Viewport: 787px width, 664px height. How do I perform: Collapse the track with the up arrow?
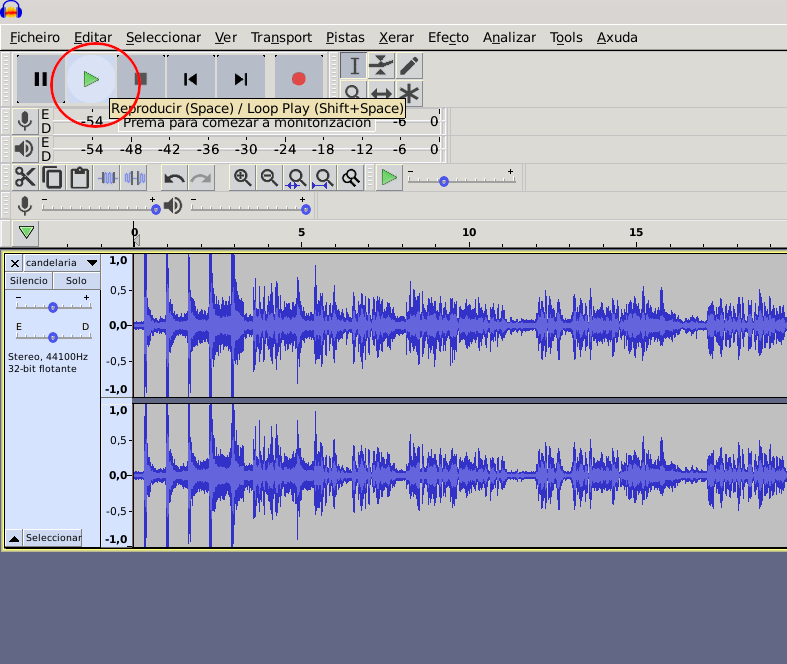14,538
